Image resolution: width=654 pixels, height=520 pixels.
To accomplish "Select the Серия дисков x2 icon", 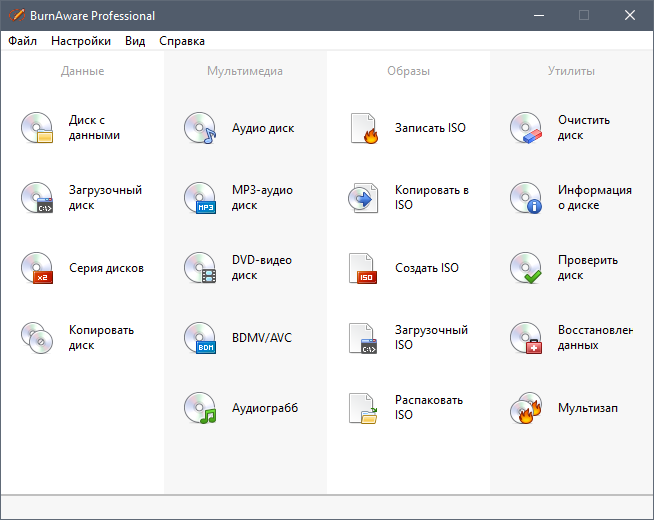I will [x=37, y=268].
